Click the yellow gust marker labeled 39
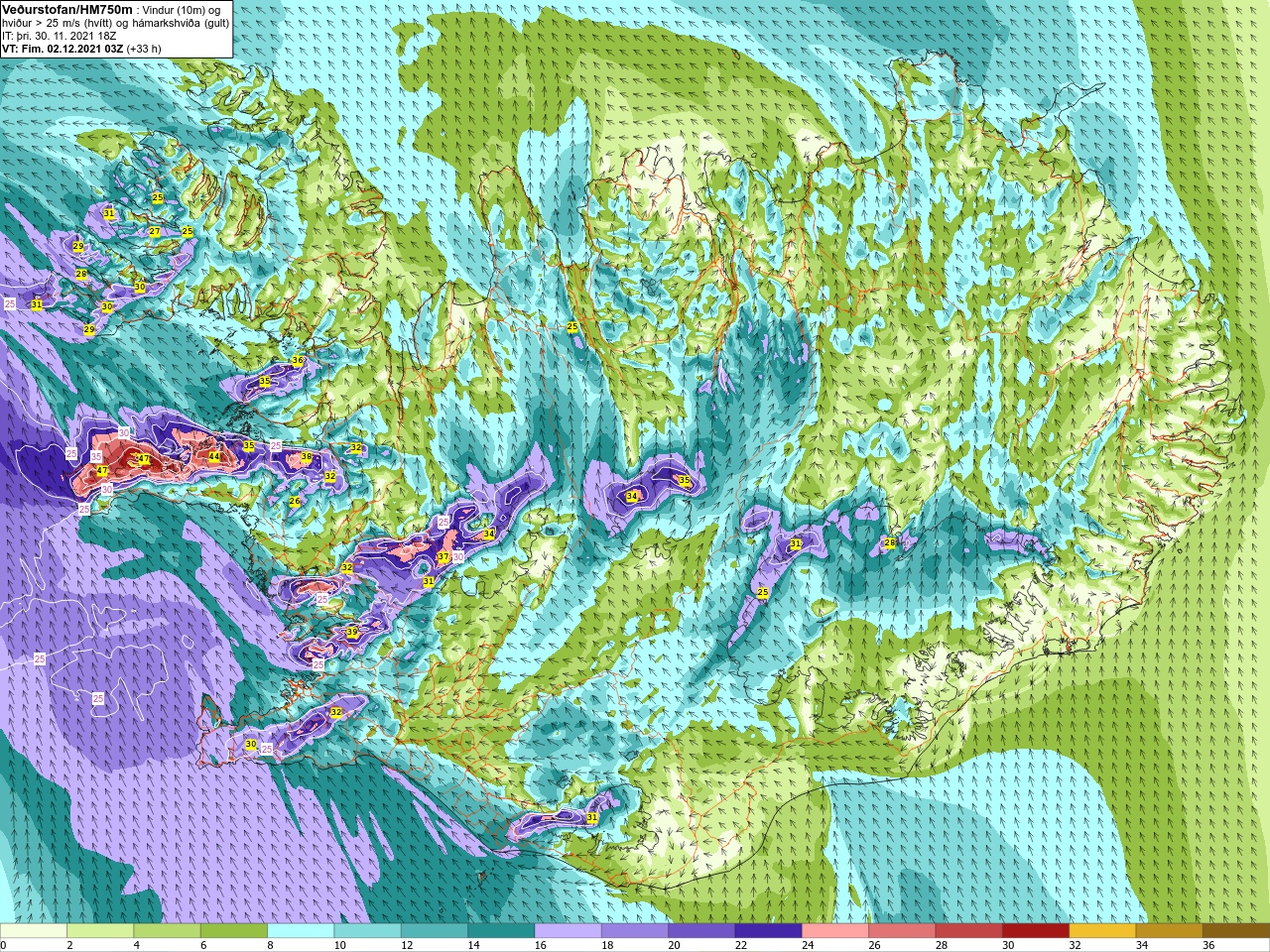 pyautogui.click(x=351, y=633)
